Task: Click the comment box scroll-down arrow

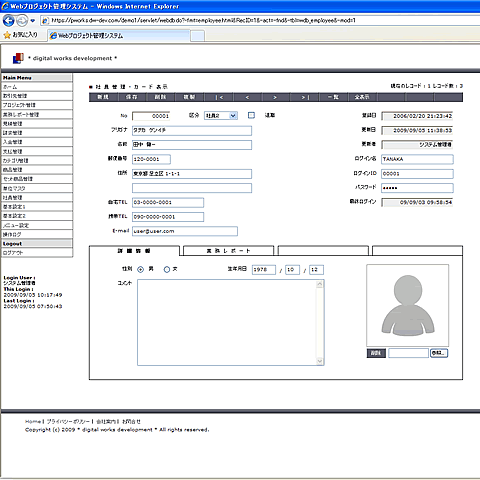Action: [x=319, y=361]
